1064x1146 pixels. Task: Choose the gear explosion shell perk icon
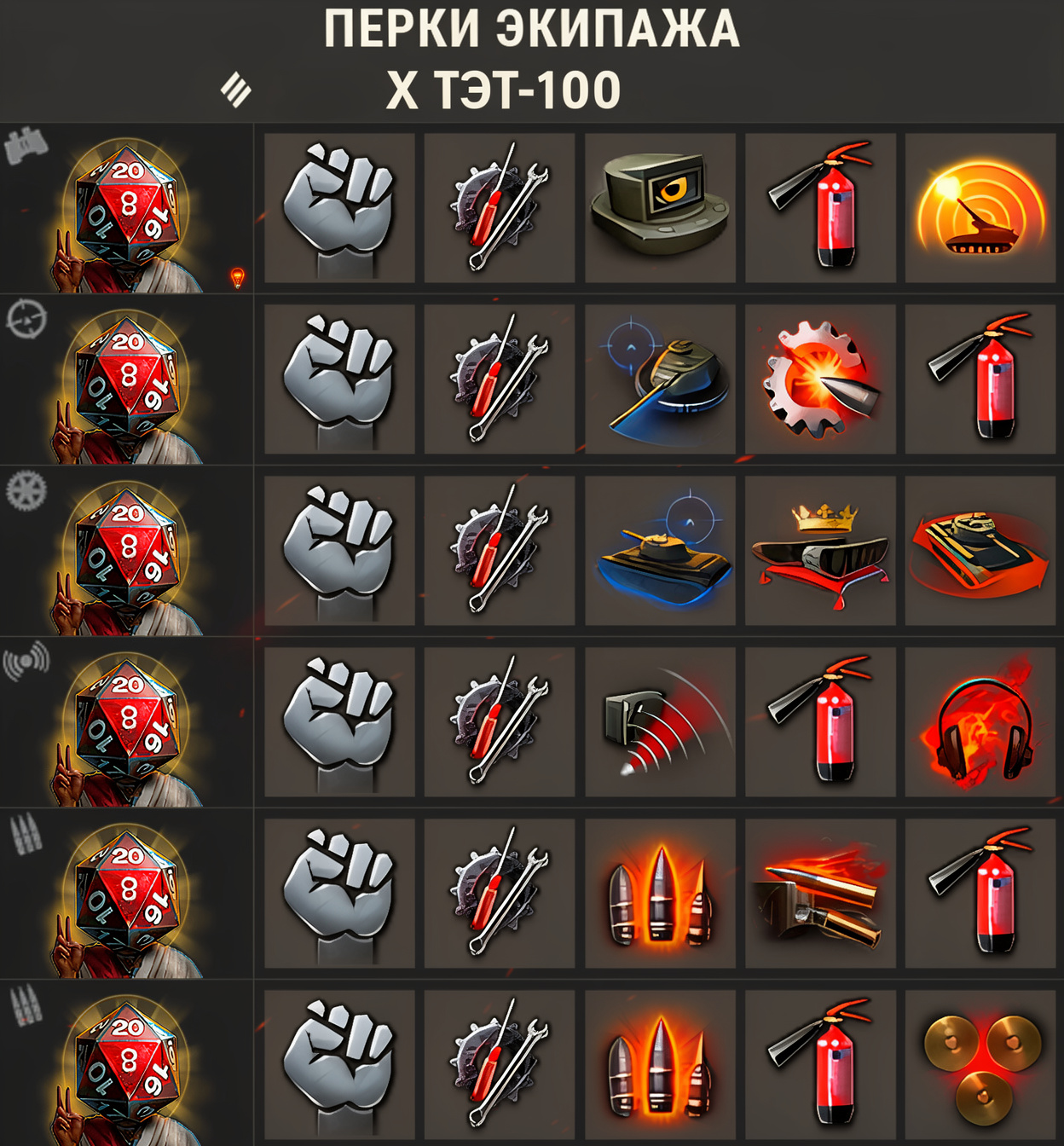tap(820, 379)
